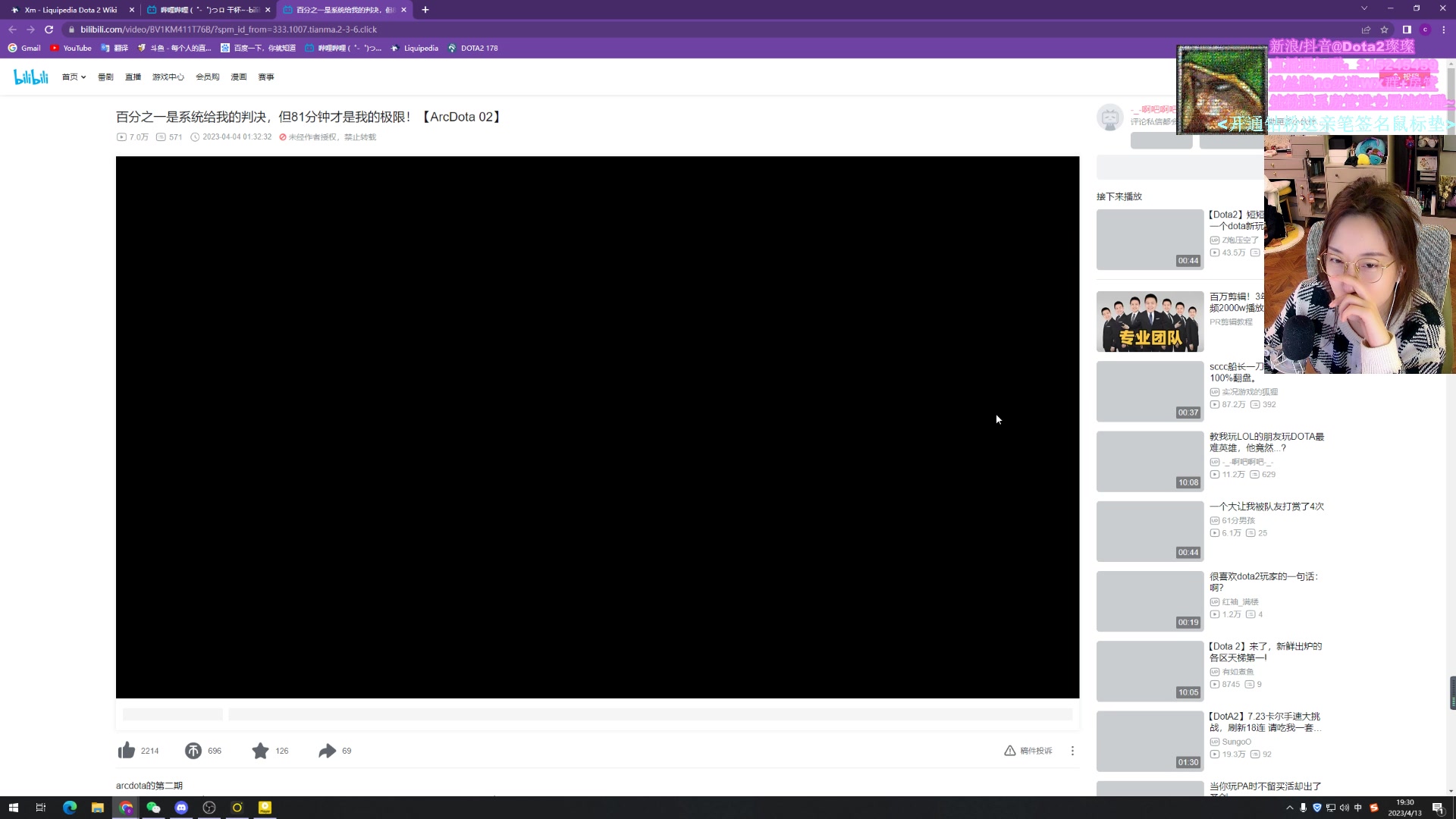1456x819 pixels.
Task: Show hidden system tray icons
Action: pos(1289,808)
